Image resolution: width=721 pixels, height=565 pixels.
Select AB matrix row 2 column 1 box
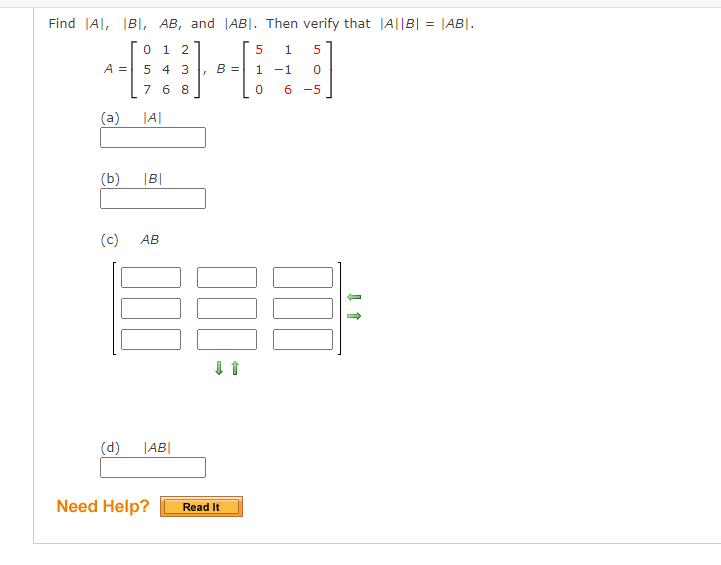tap(151, 308)
